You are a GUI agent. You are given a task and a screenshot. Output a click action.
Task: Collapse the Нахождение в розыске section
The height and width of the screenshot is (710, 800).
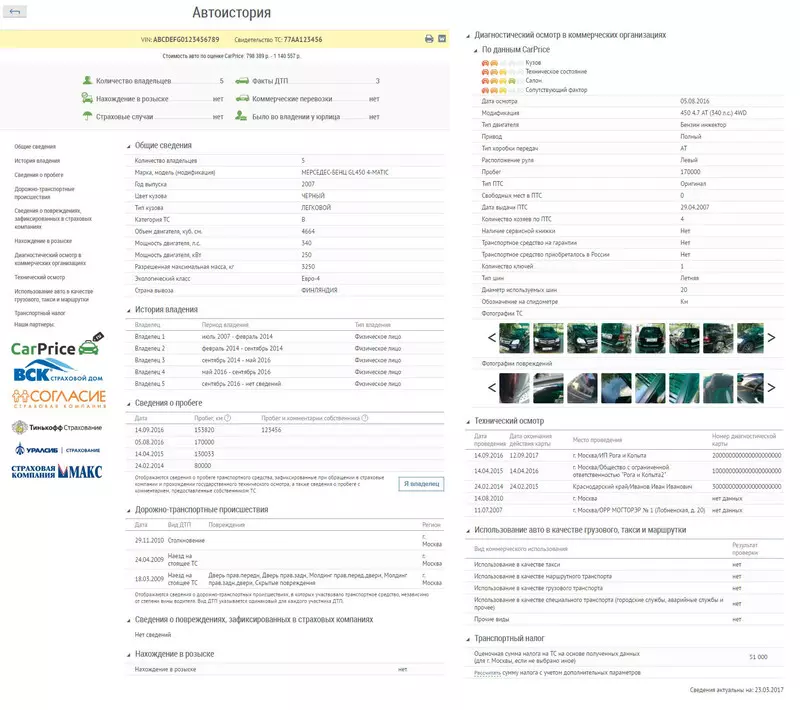[x=129, y=655]
